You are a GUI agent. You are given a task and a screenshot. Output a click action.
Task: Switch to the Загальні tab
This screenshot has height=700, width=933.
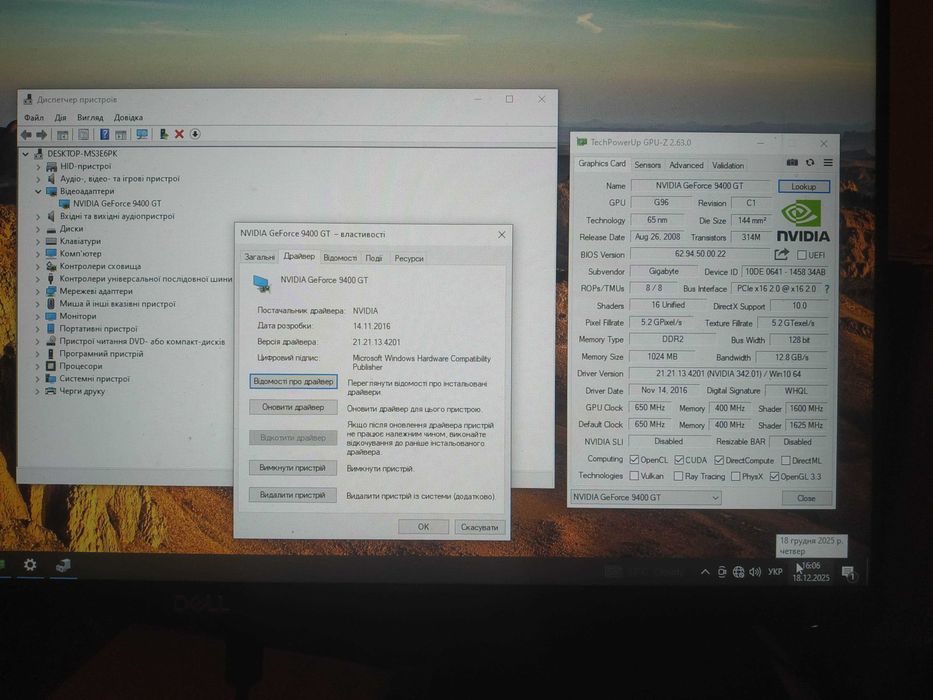(259, 257)
